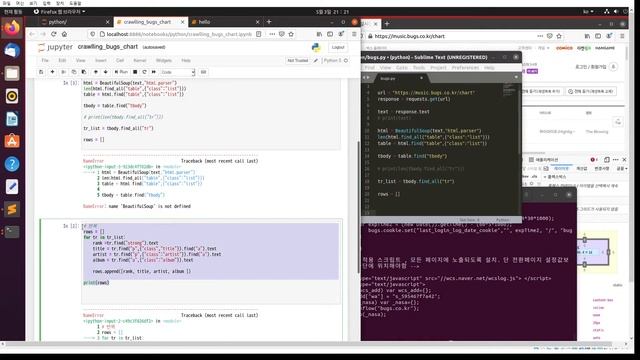Open the Jupyter Cell menu
The image size is (640, 360).
[120, 60]
